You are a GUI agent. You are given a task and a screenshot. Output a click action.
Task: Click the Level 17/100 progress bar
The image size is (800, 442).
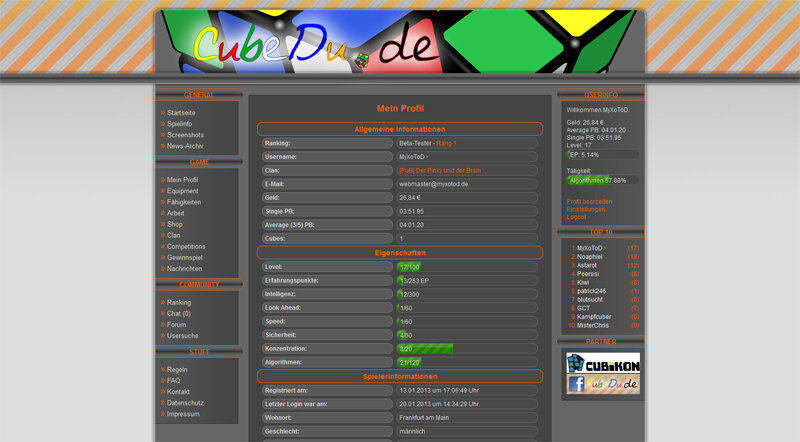pos(467,267)
